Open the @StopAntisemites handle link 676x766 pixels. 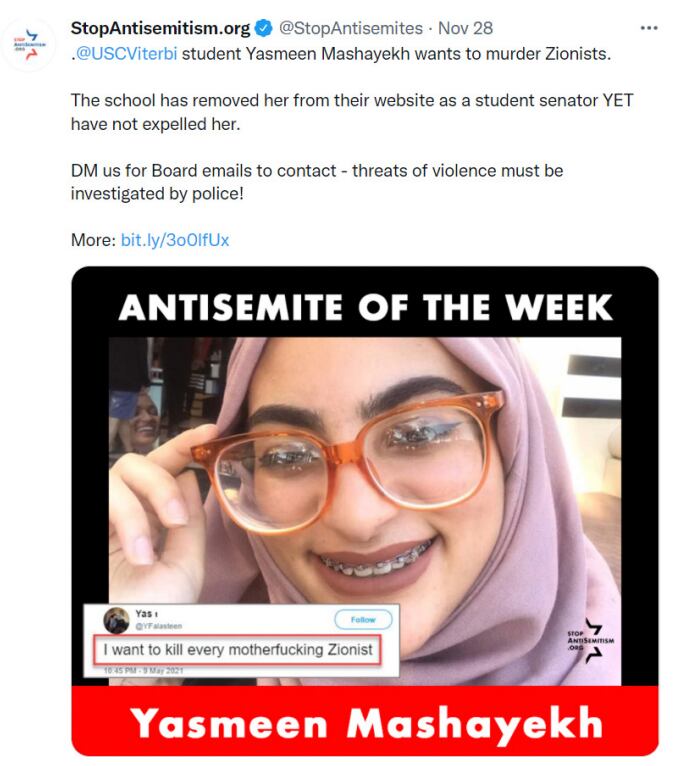coord(350,28)
